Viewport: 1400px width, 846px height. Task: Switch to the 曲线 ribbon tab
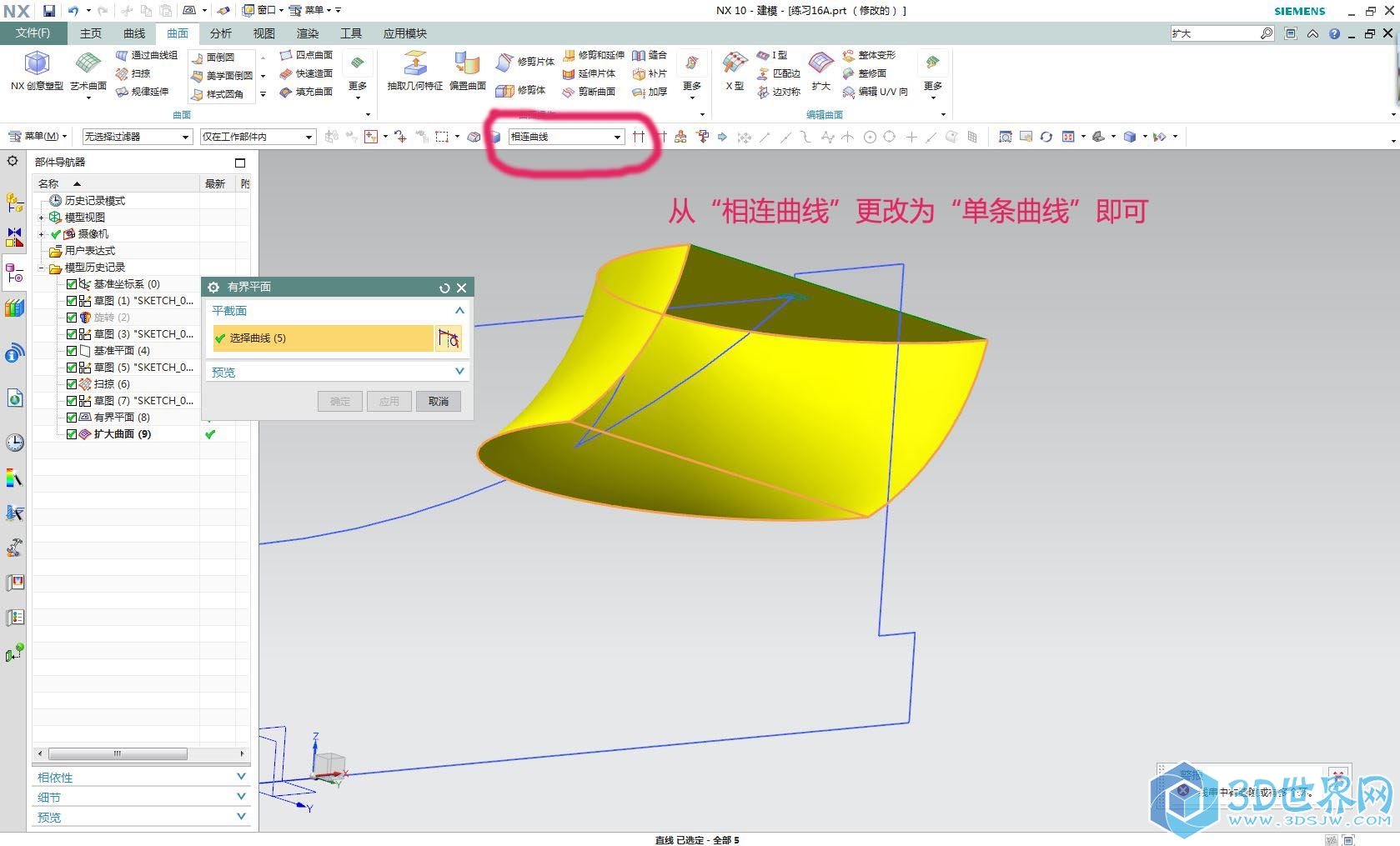134,33
